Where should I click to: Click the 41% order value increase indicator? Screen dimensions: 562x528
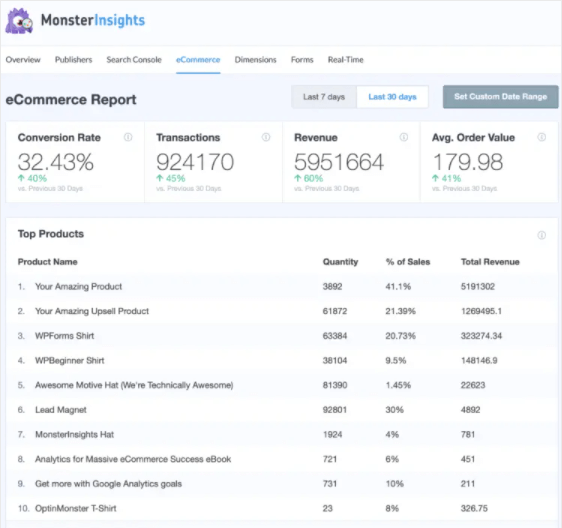[x=447, y=179]
